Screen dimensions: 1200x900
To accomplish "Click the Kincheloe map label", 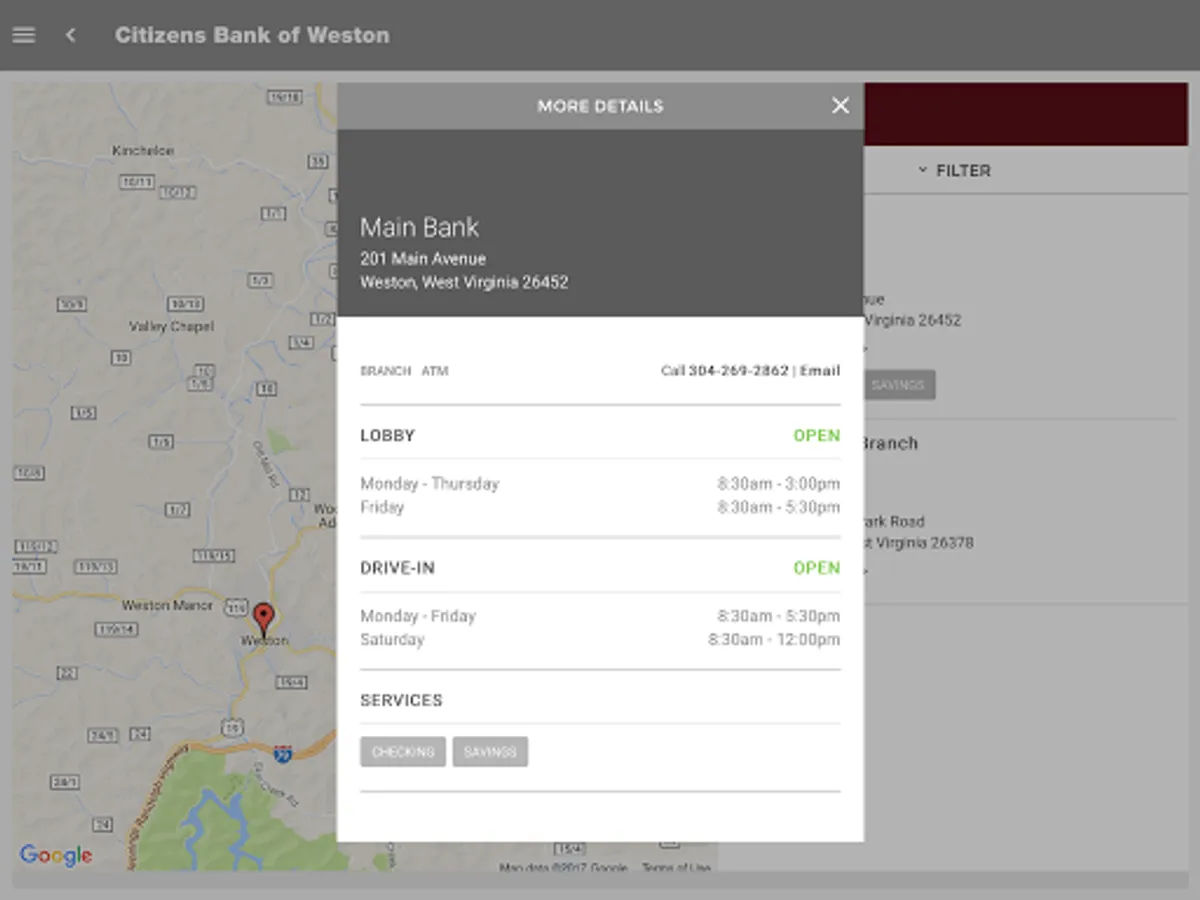I will 143,151.
